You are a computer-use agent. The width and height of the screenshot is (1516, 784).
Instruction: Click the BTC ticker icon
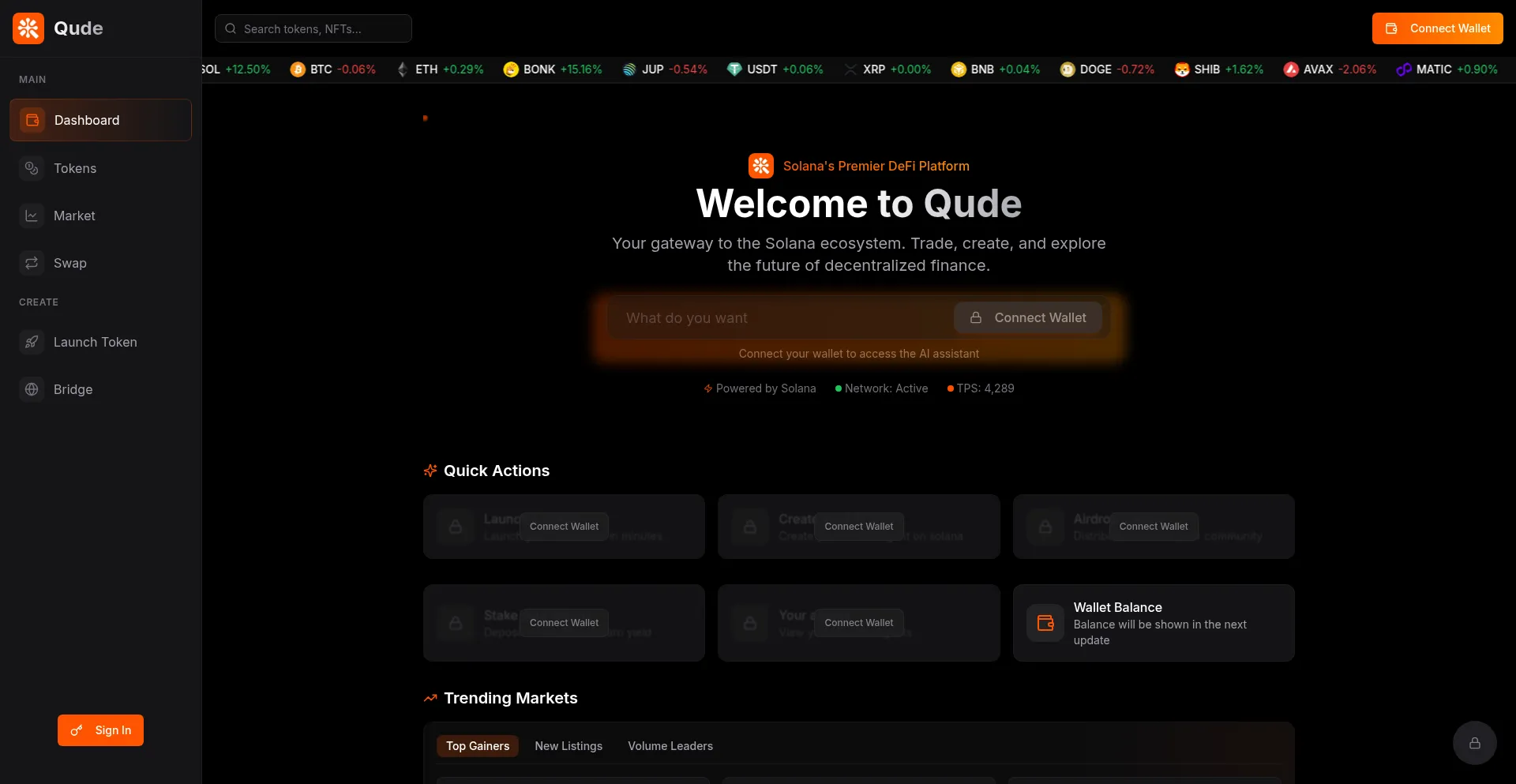298,69
